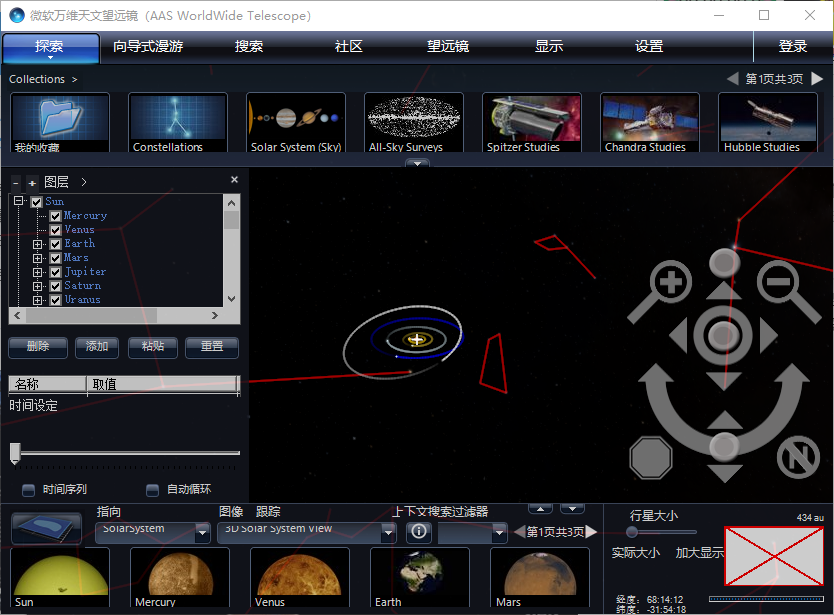The image size is (834, 615).
Task: Click the pan right arrow on navigation pad
Action: [x=769, y=335]
